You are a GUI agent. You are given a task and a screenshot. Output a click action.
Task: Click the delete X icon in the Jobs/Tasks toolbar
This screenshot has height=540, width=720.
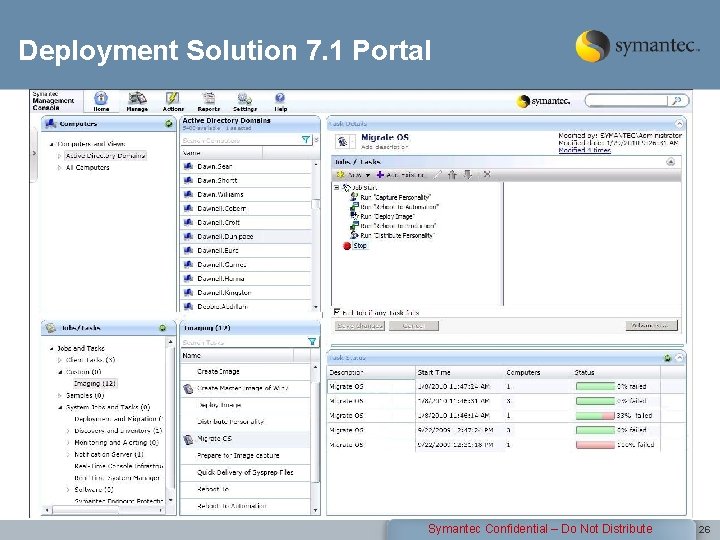click(x=487, y=174)
